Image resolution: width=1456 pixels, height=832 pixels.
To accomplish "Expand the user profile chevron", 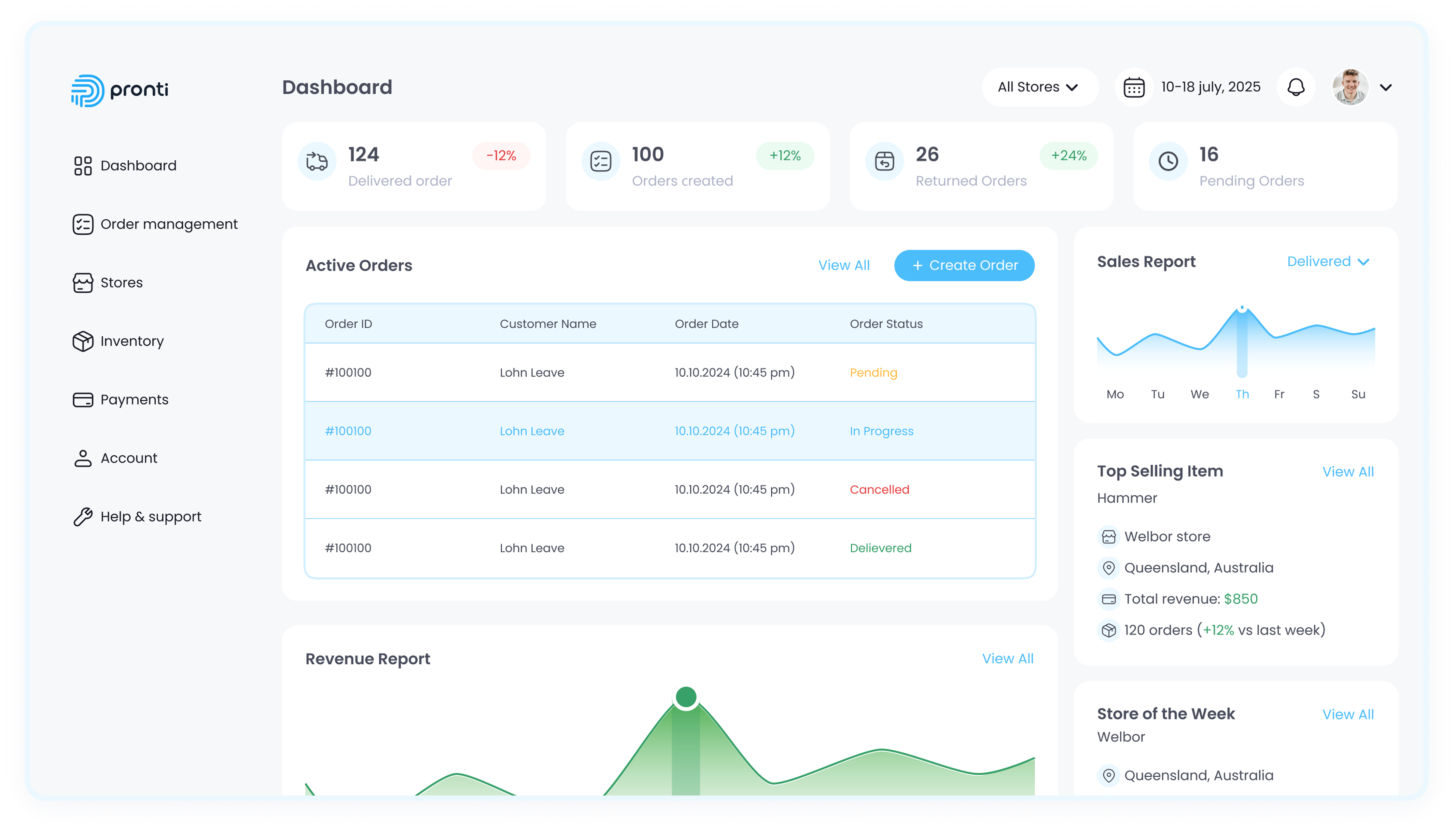I will click(1385, 88).
